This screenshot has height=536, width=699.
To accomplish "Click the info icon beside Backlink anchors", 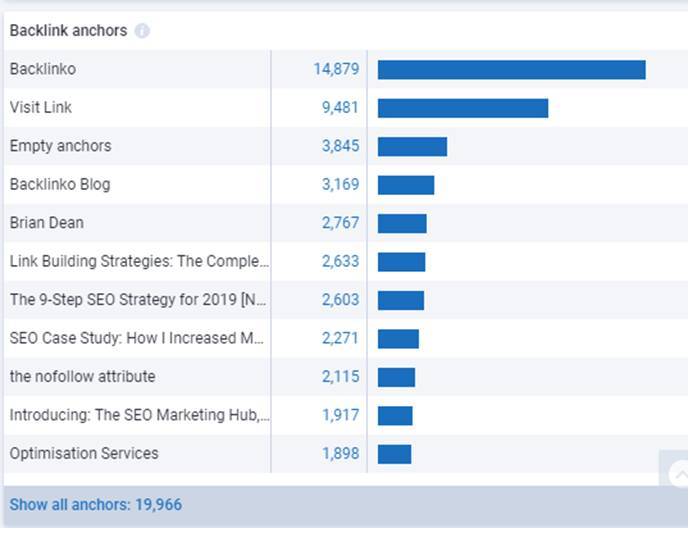I will click(x=142, y=31).
